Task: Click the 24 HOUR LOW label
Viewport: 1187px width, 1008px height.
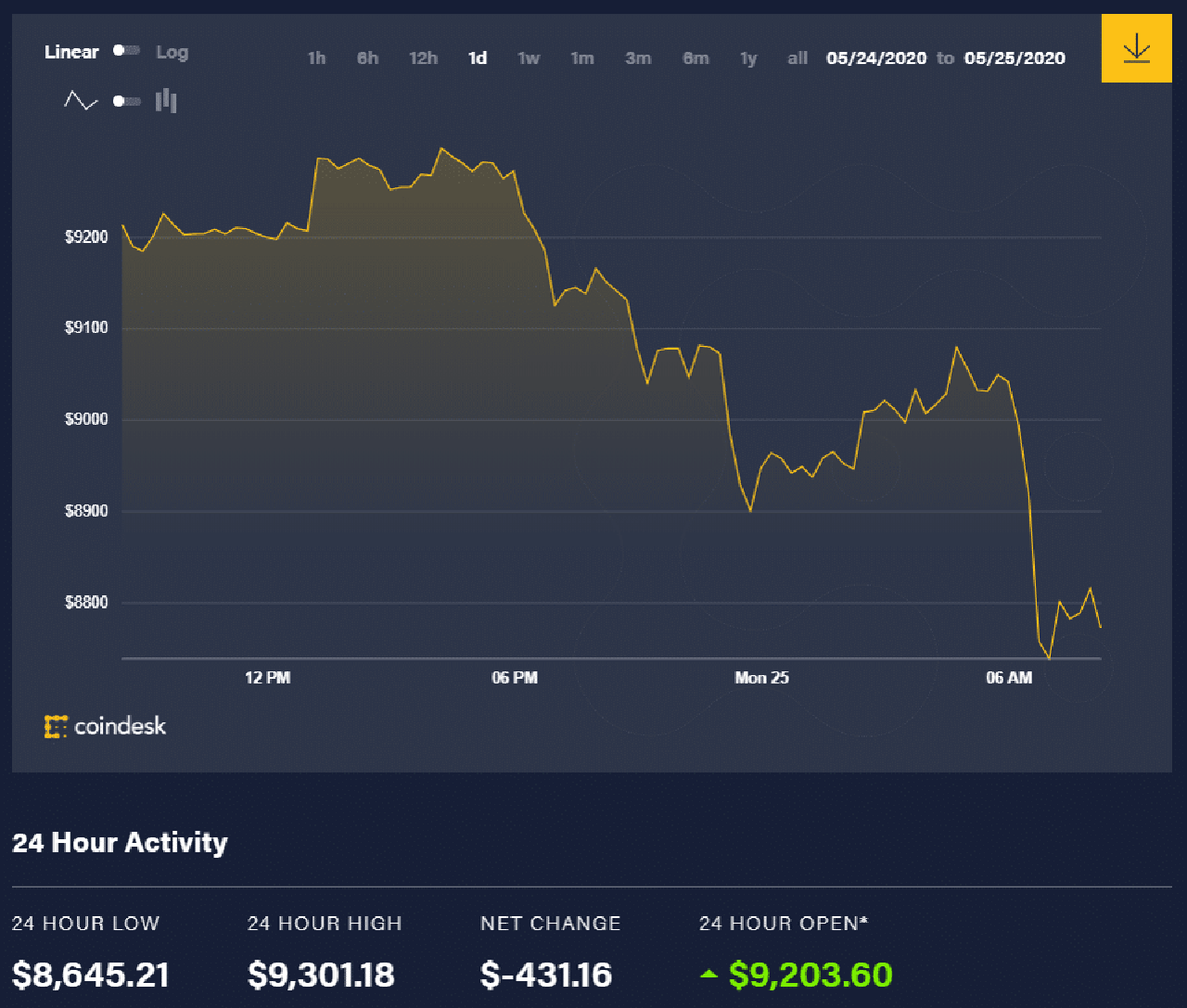Action: 85,924
